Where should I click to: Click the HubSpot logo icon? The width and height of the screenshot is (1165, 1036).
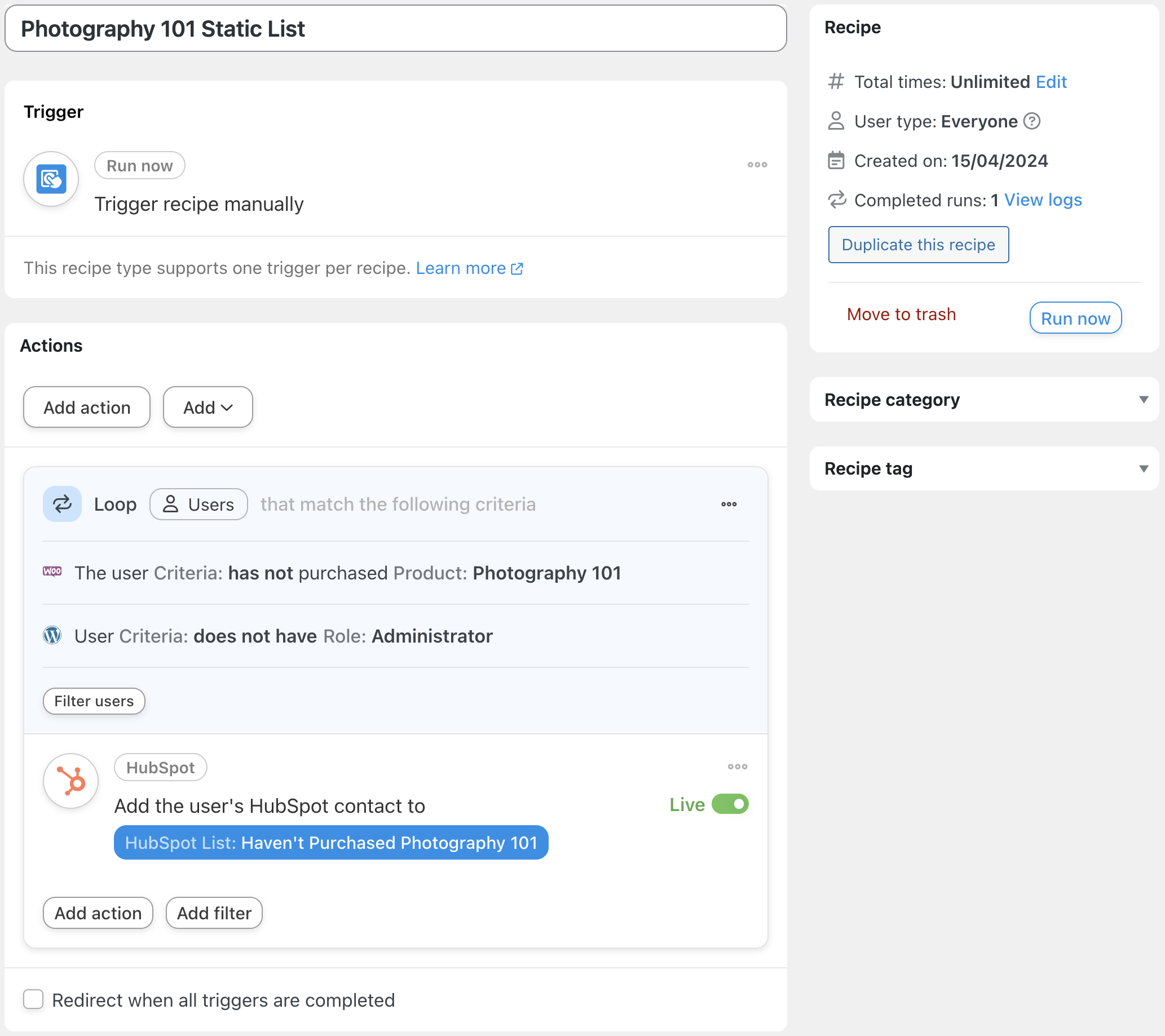point(71,781)
